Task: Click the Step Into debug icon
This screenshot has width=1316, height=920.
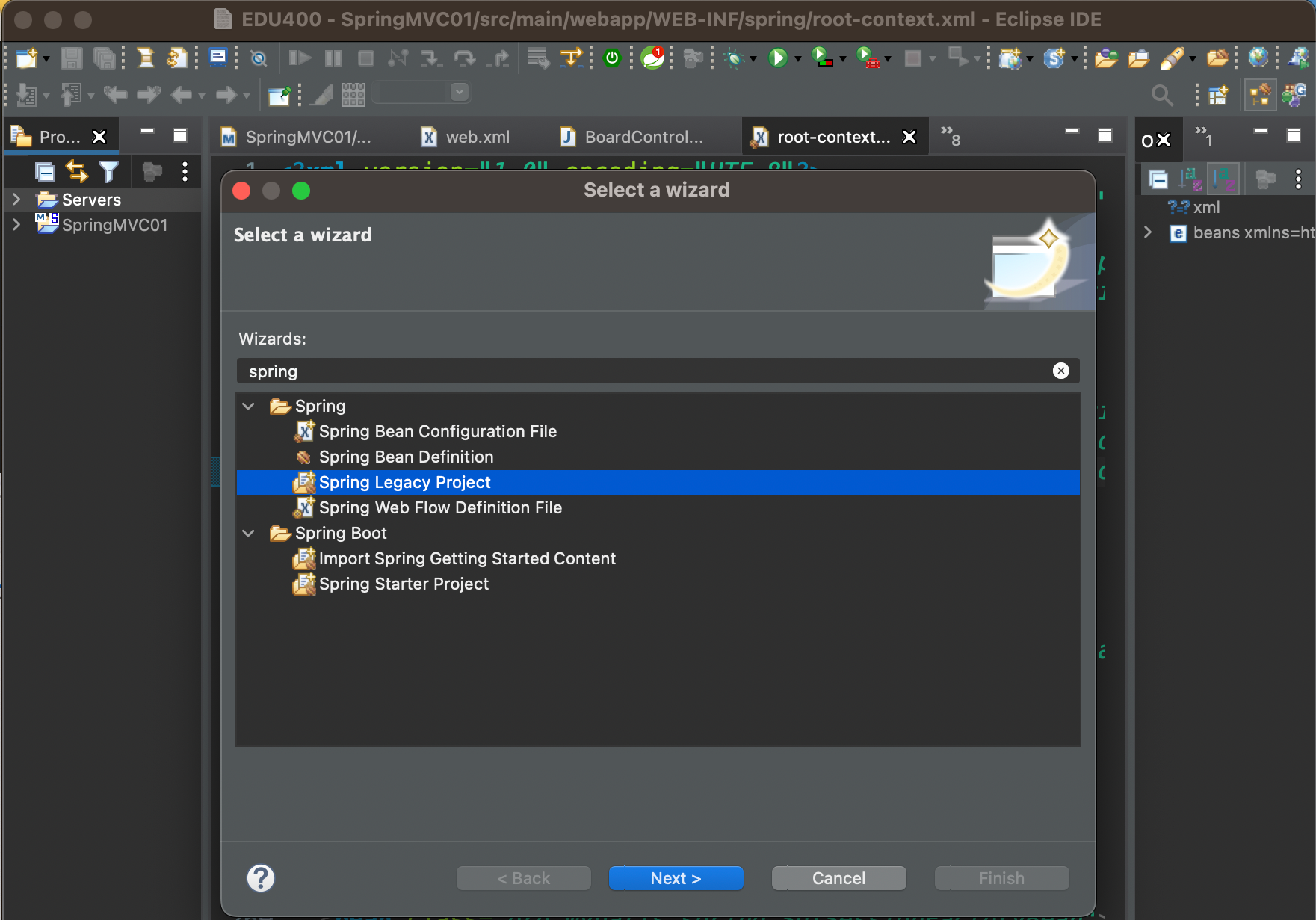Action: (431, 58)
